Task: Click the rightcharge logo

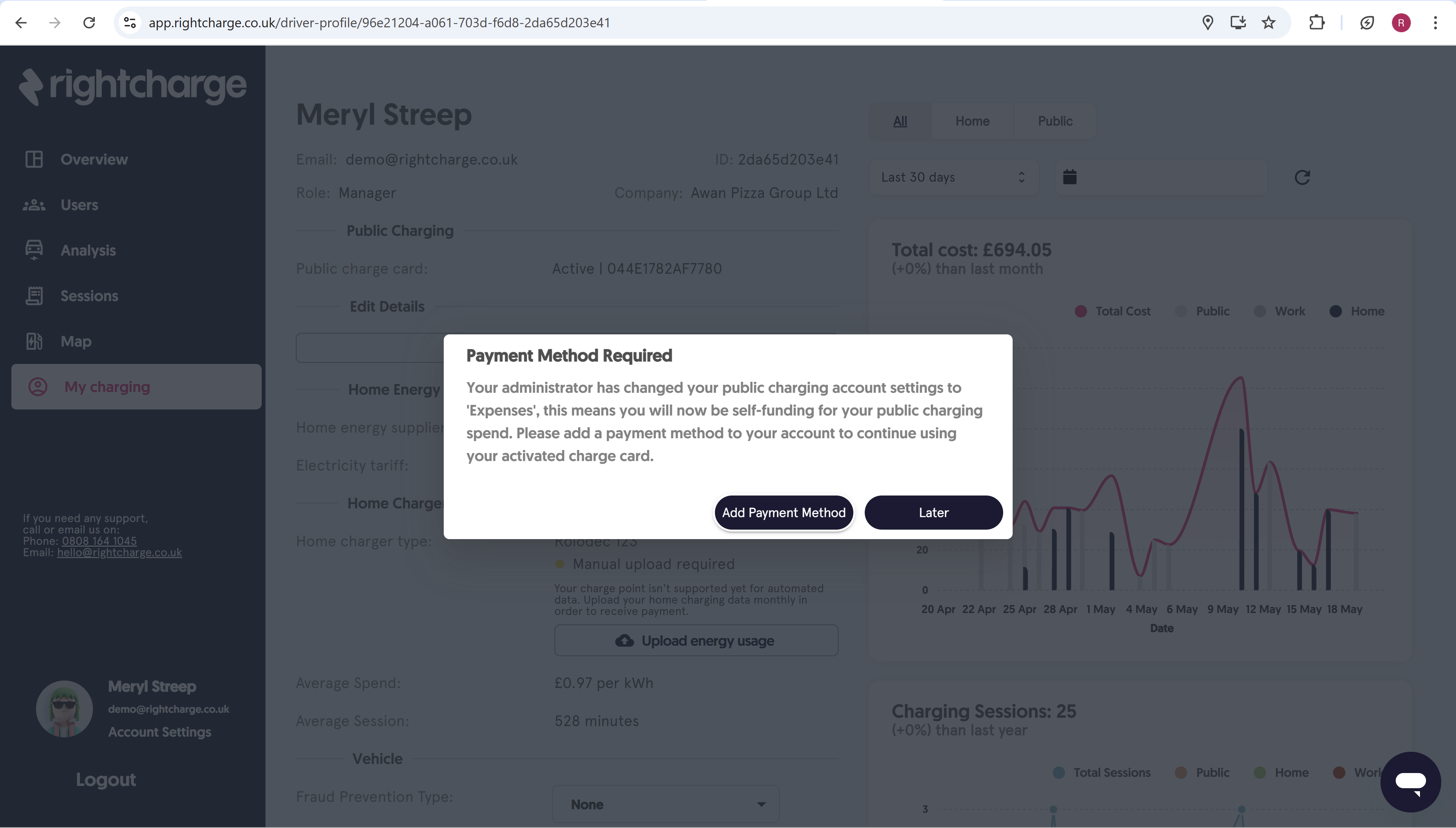Action: pos(132,86)
